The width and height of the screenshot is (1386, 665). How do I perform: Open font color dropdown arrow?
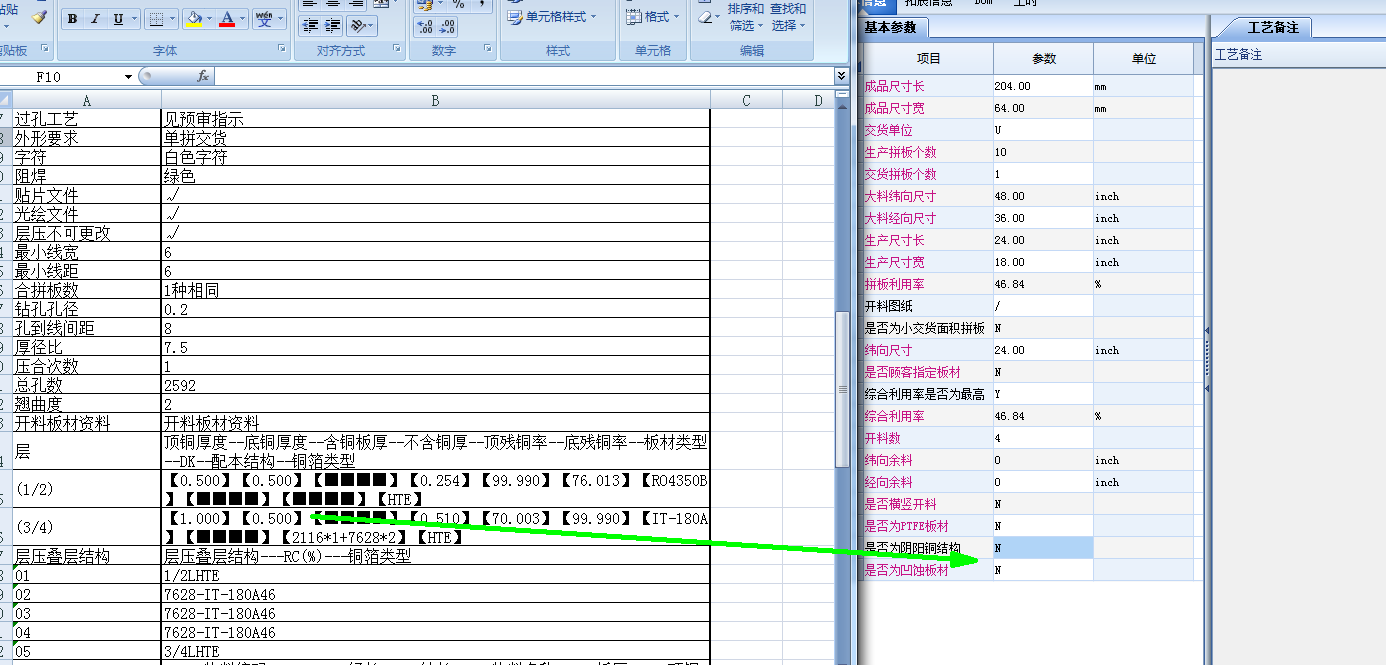[243, 19]
